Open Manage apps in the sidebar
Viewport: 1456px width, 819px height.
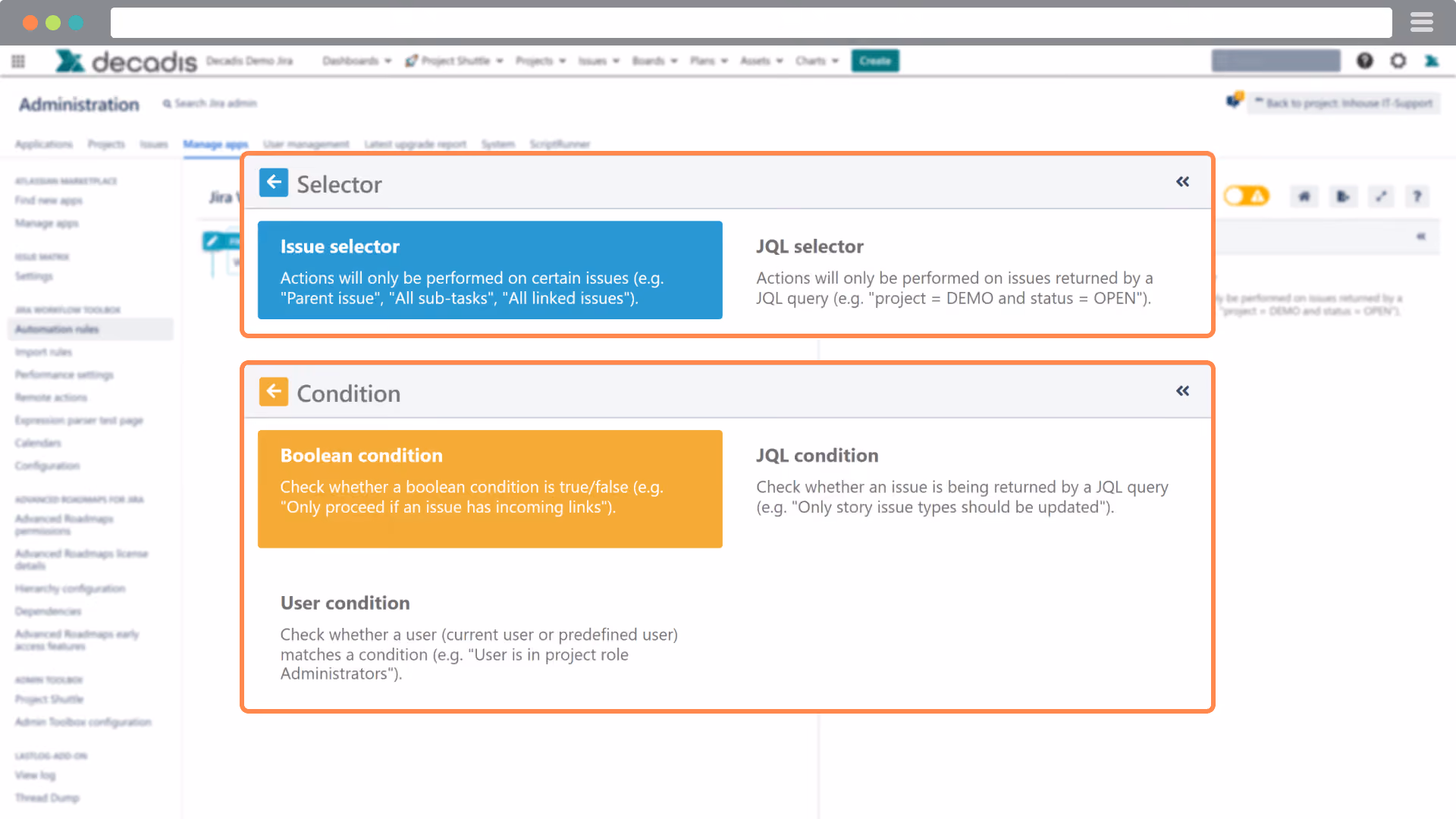tap(47, 223)
